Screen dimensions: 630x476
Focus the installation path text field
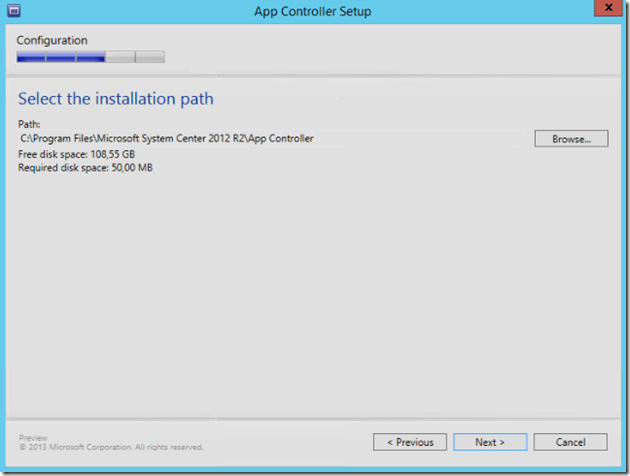[x=270, y=139]
